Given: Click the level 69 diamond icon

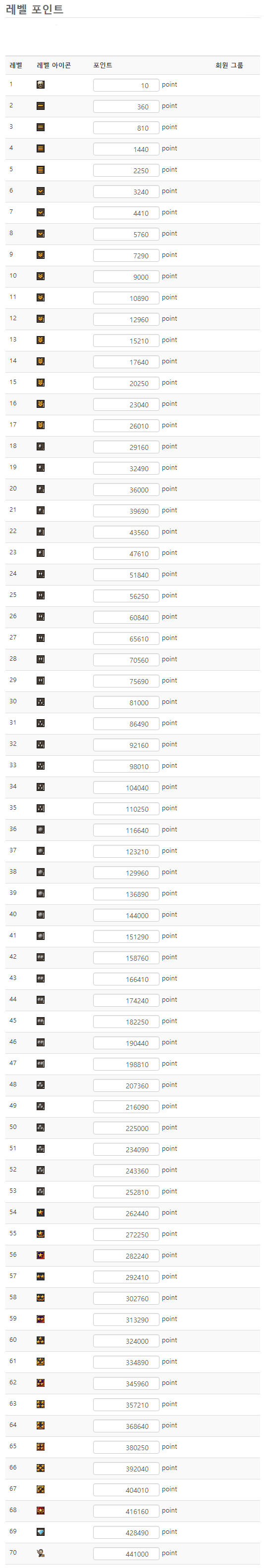Looking at the screenshot, I should click(x=40, y=1531).
